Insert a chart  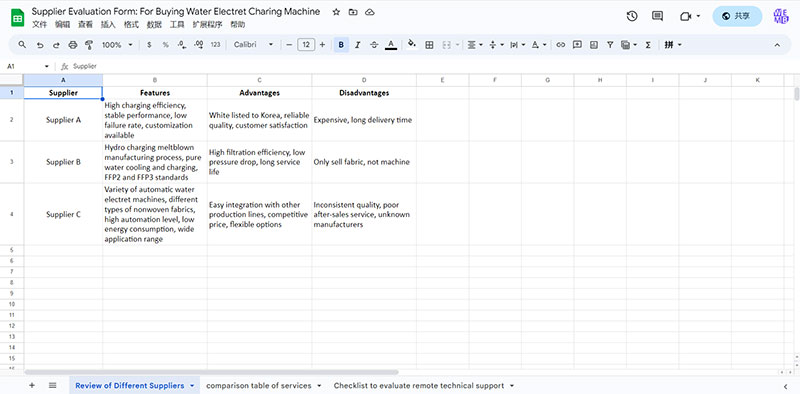click(x=593, y=45)
